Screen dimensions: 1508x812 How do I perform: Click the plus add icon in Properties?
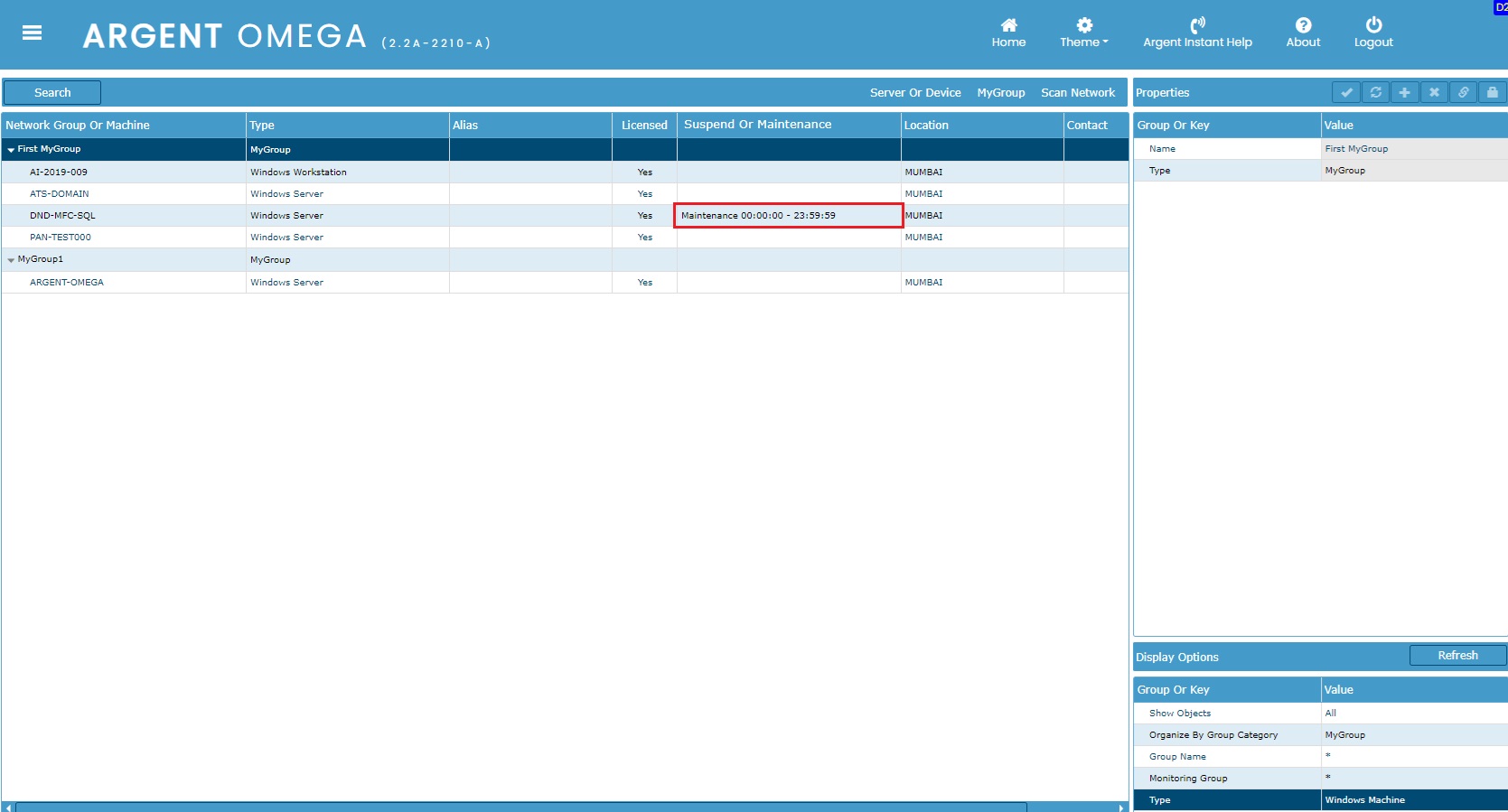point(1404,92)
